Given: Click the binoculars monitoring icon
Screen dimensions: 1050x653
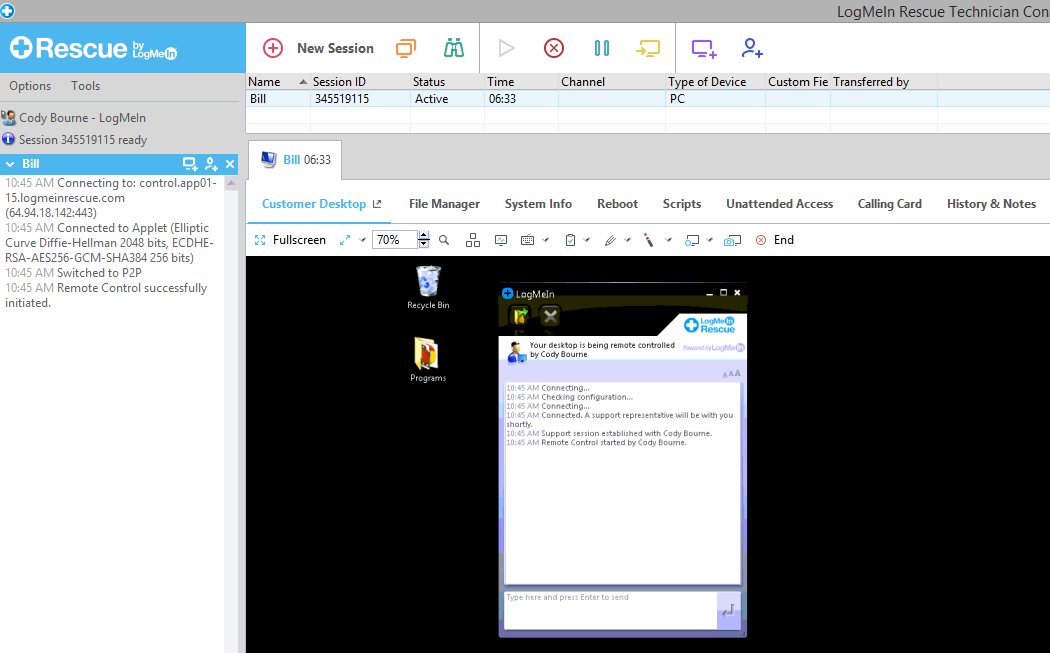Looking at the screenshot, I should (454, 48).
